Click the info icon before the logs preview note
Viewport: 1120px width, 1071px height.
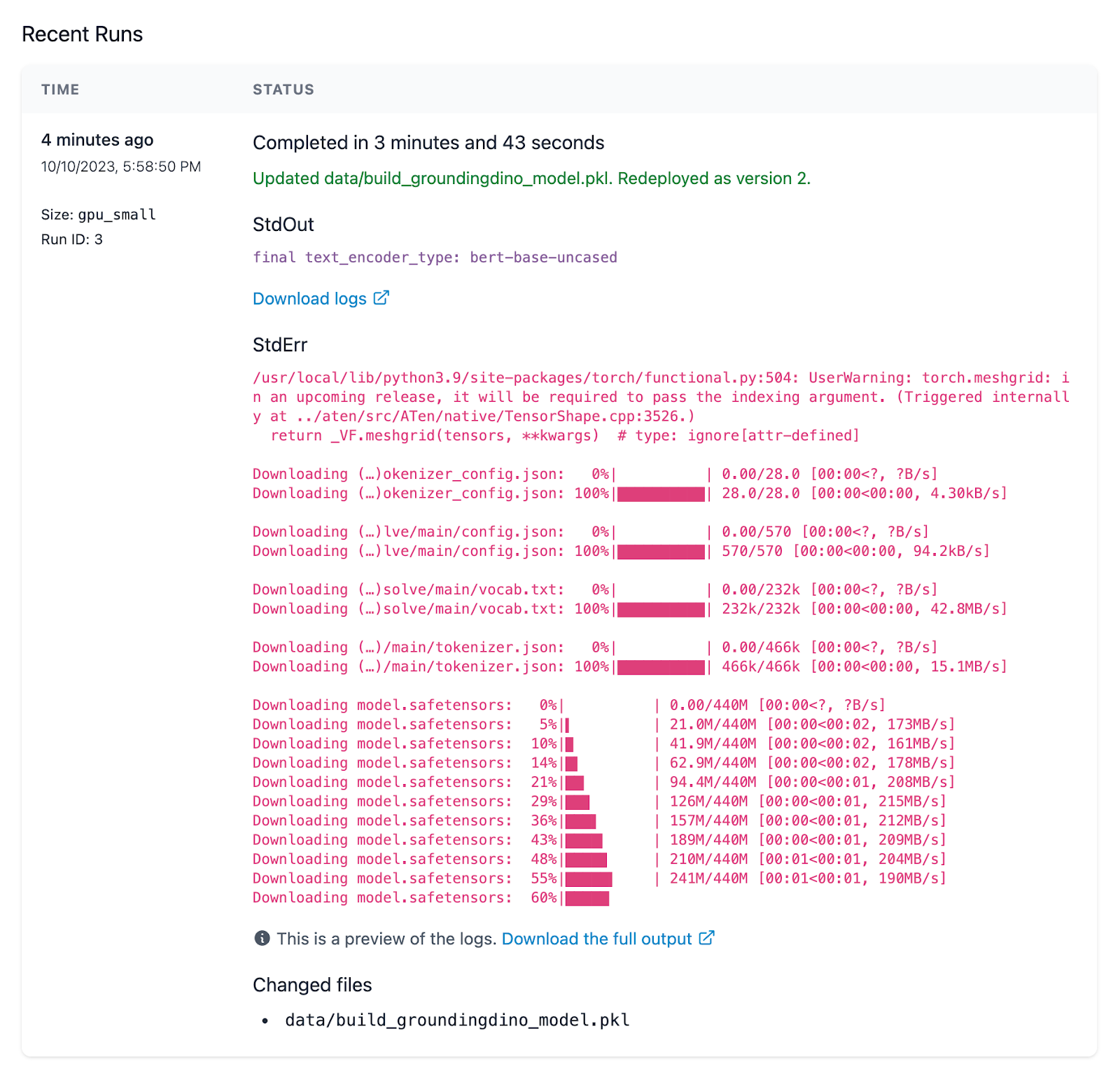[x=262, y=939]
